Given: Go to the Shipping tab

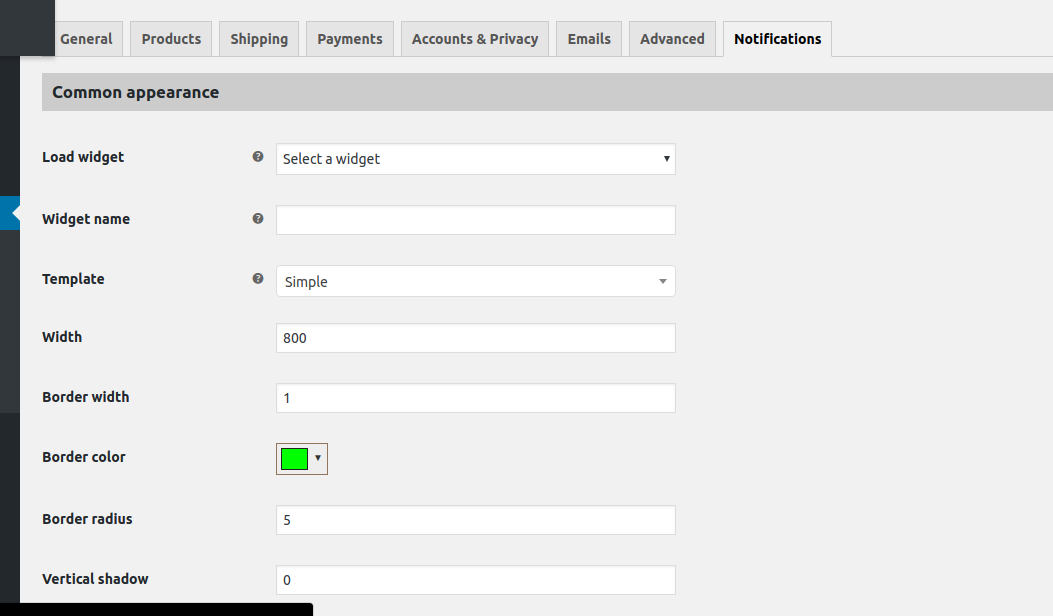Looking at the screenshot, I should [259, 39].
